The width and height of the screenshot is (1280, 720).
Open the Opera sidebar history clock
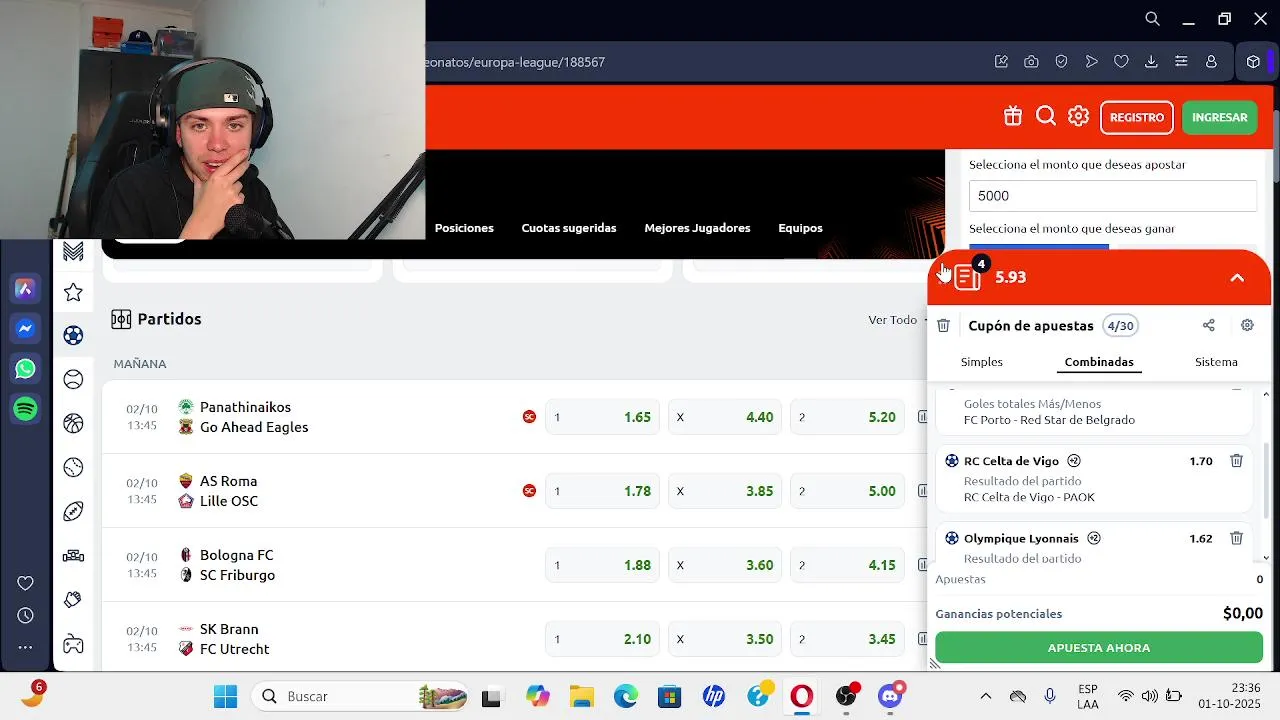click(26, 615)
